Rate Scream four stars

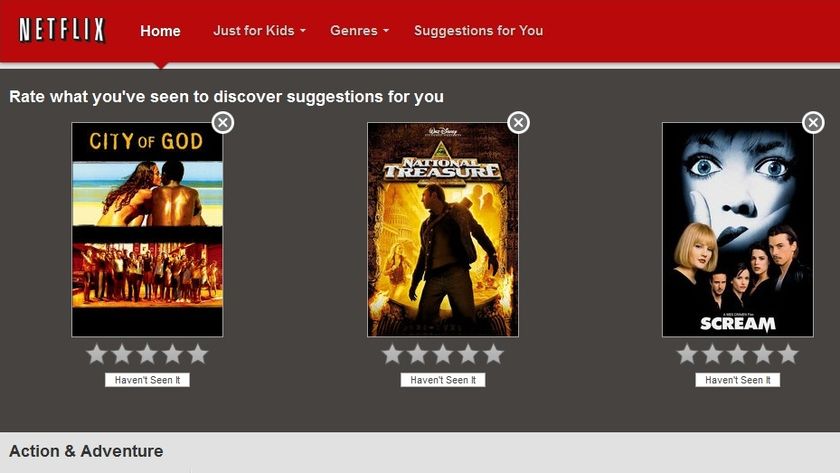click(x=763, y=354)
